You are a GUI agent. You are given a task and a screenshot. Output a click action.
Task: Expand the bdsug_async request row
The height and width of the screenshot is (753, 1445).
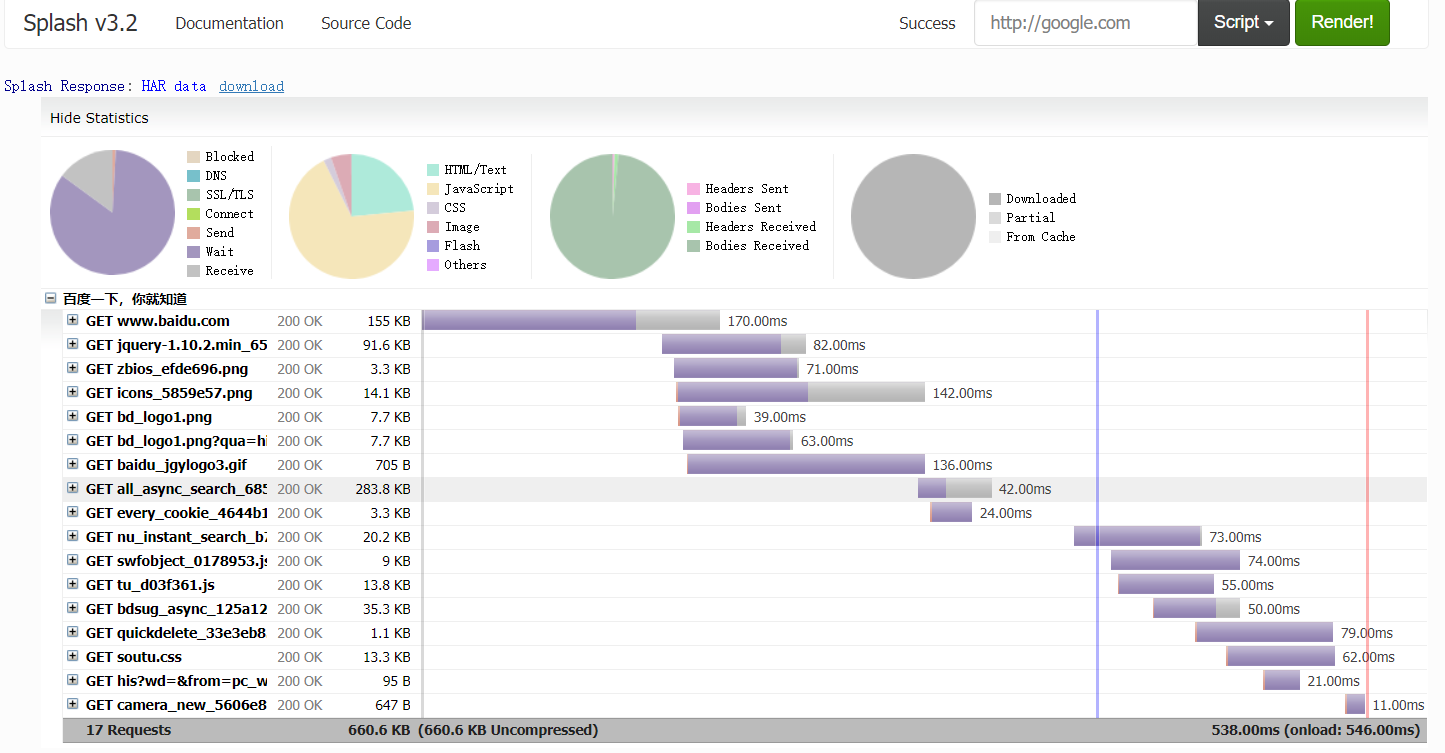coord(73,608)
